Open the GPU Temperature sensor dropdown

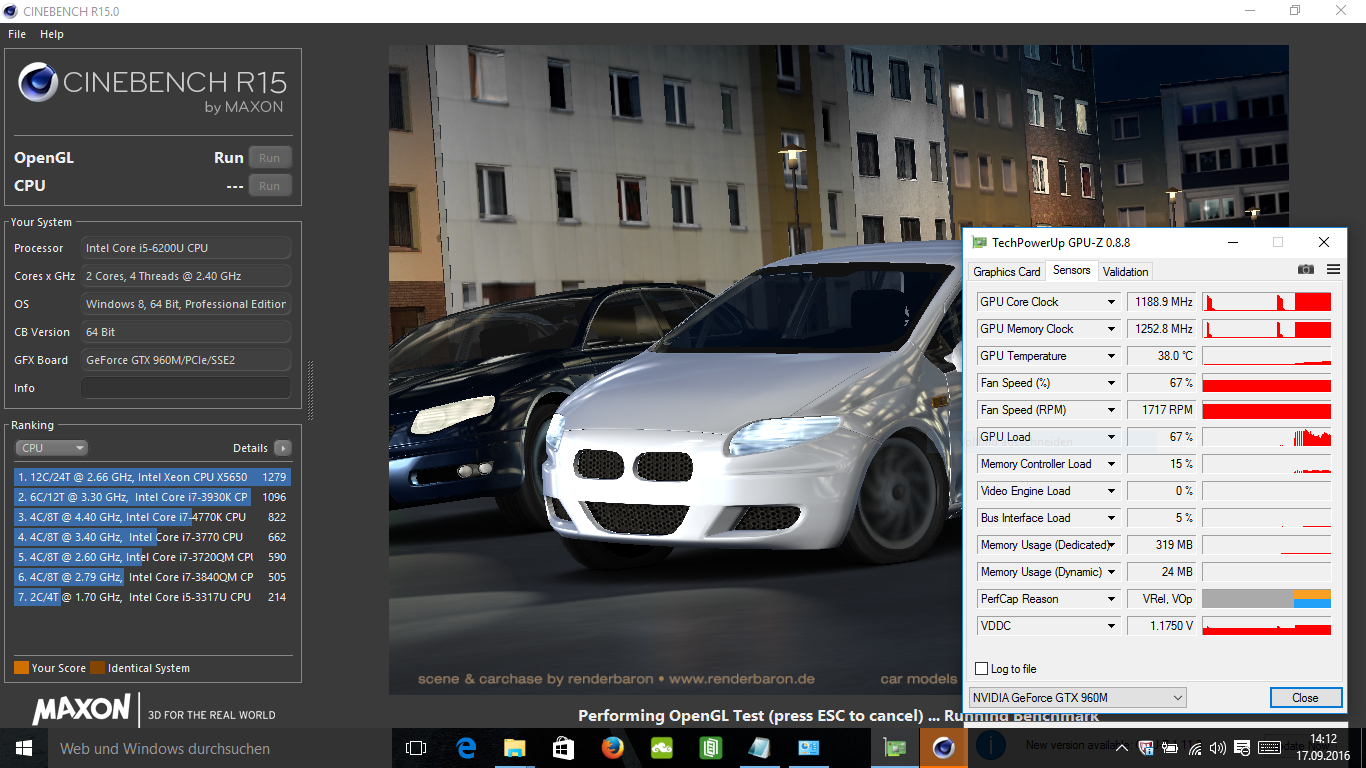point(1110,356)
